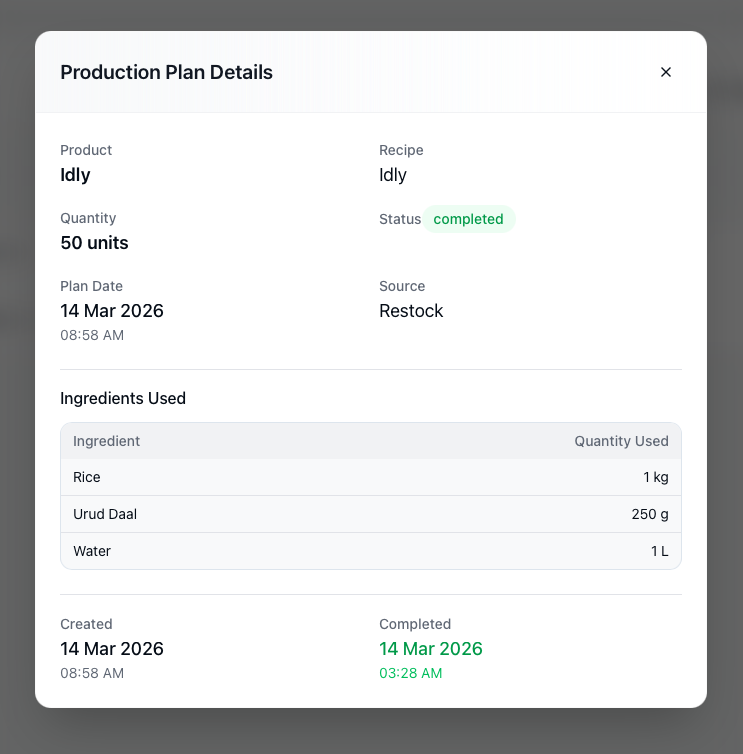This screenshot has height=754, width=743.
Task: Click the Created date 14 Mar 2026
Action: (112, 649)
